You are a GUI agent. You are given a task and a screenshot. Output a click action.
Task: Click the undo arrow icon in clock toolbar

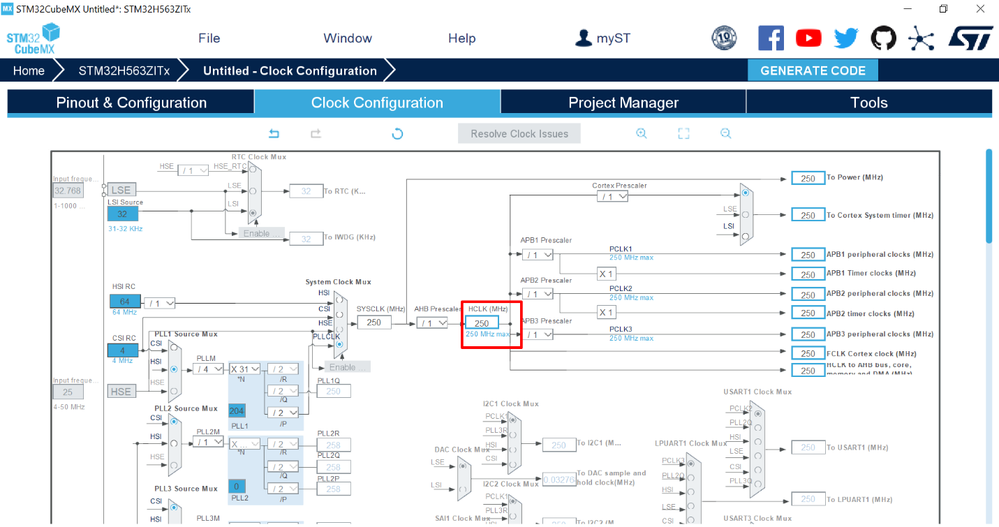274,134
